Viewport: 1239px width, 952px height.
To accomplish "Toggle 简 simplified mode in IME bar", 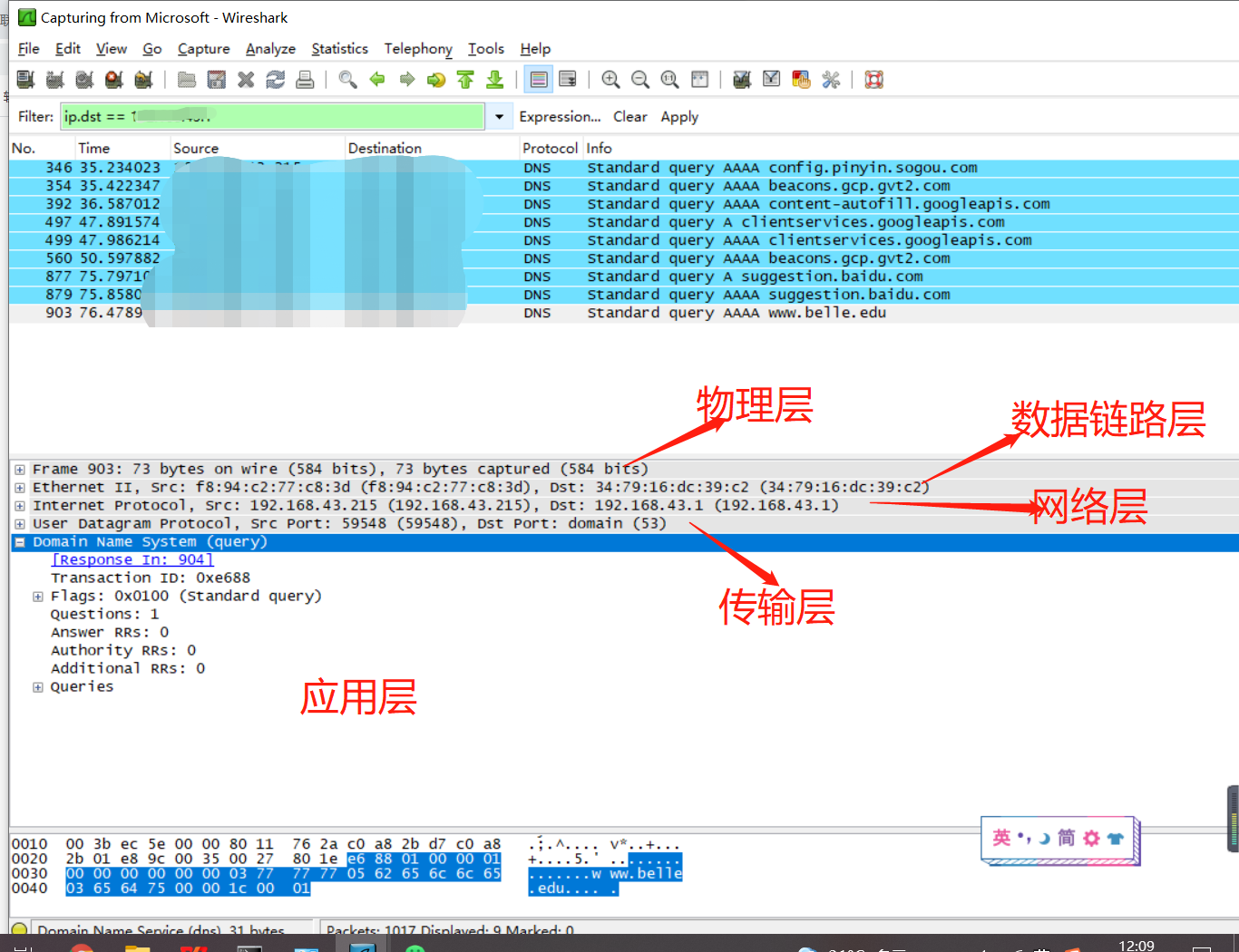I will click(x=1067, y=838).
